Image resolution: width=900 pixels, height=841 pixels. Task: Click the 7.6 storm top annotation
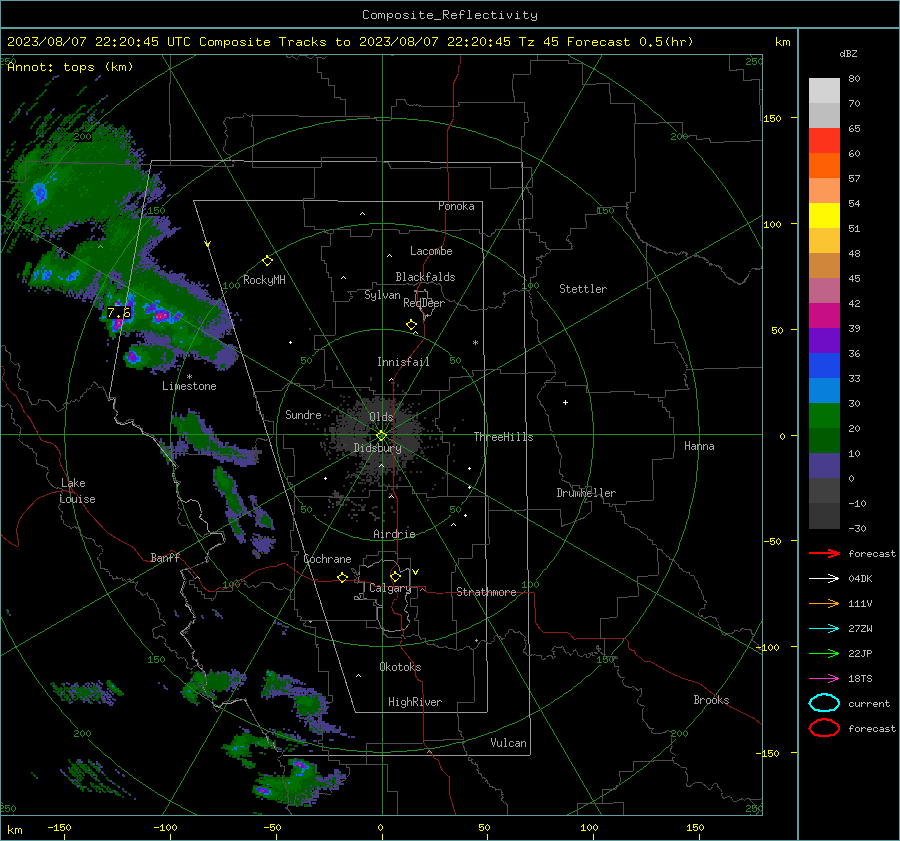tap(119, 313)
